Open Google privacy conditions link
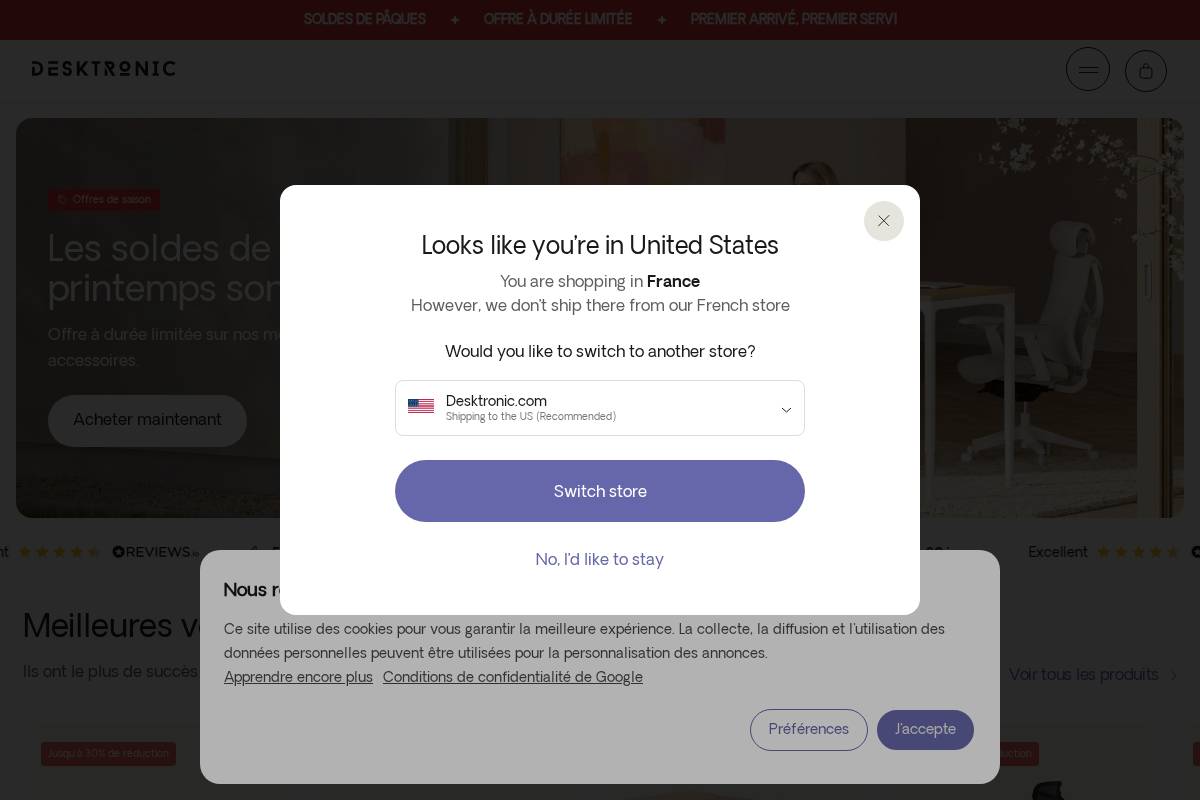 pos(513,677)
